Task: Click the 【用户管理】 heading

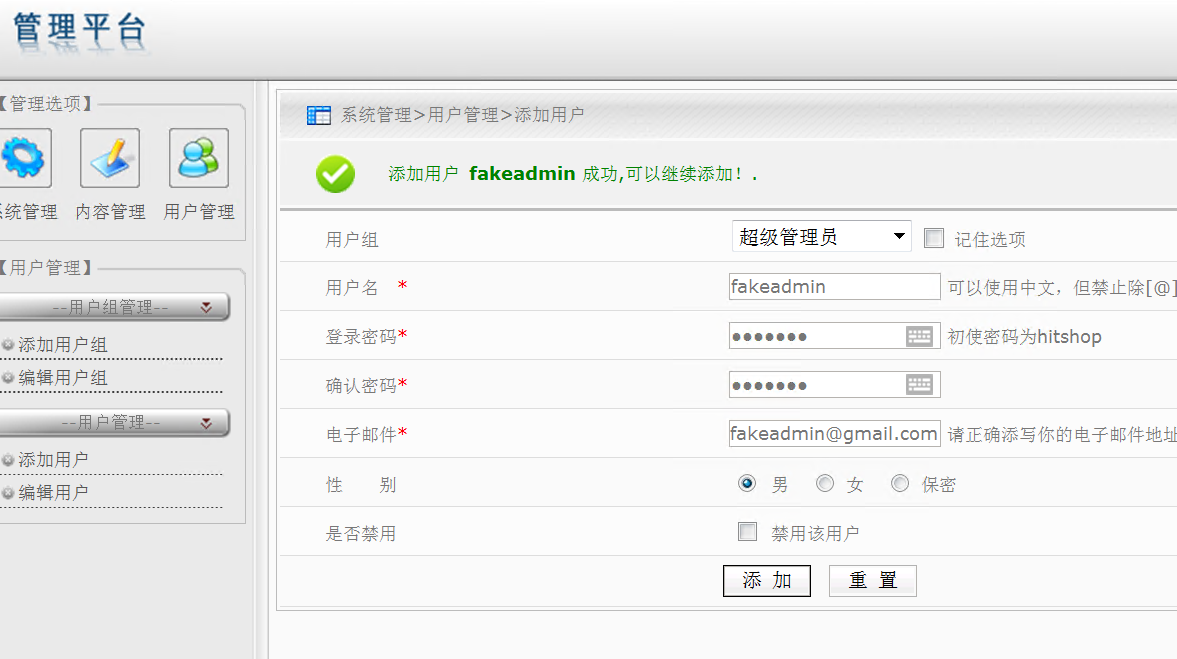Action: click(45, 268)
